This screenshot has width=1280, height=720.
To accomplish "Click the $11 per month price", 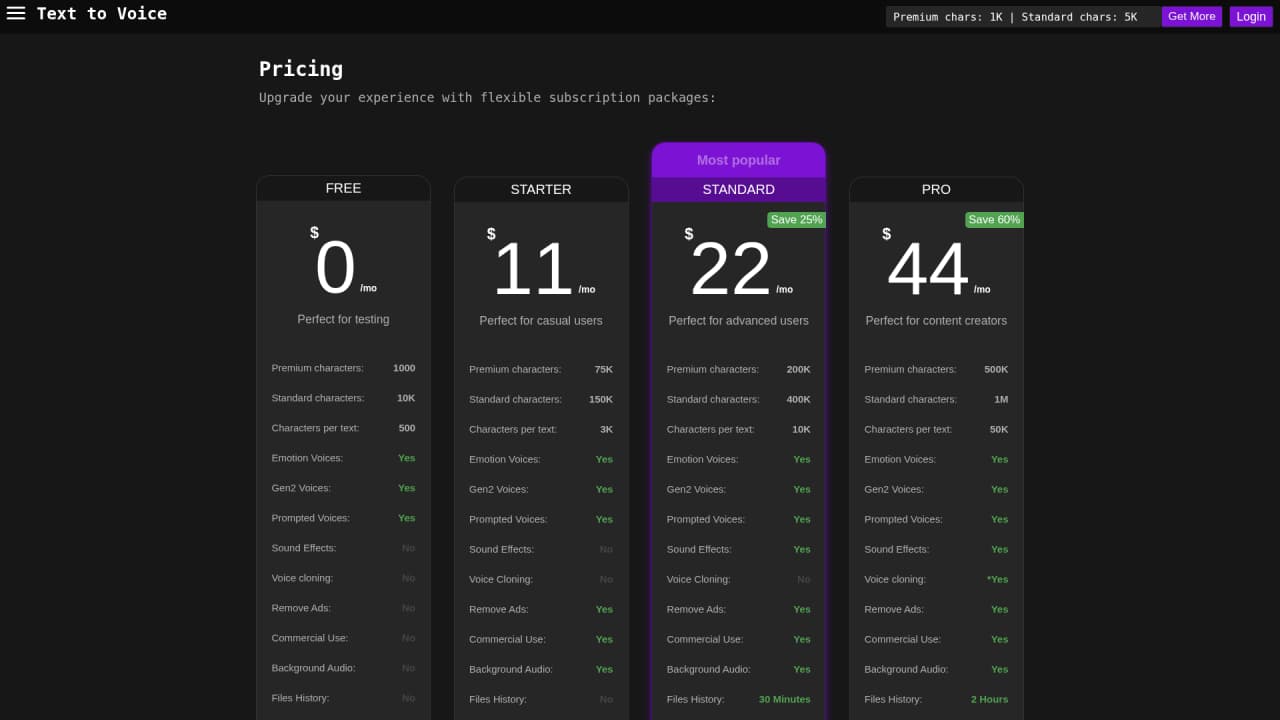I will pos(541,266).
